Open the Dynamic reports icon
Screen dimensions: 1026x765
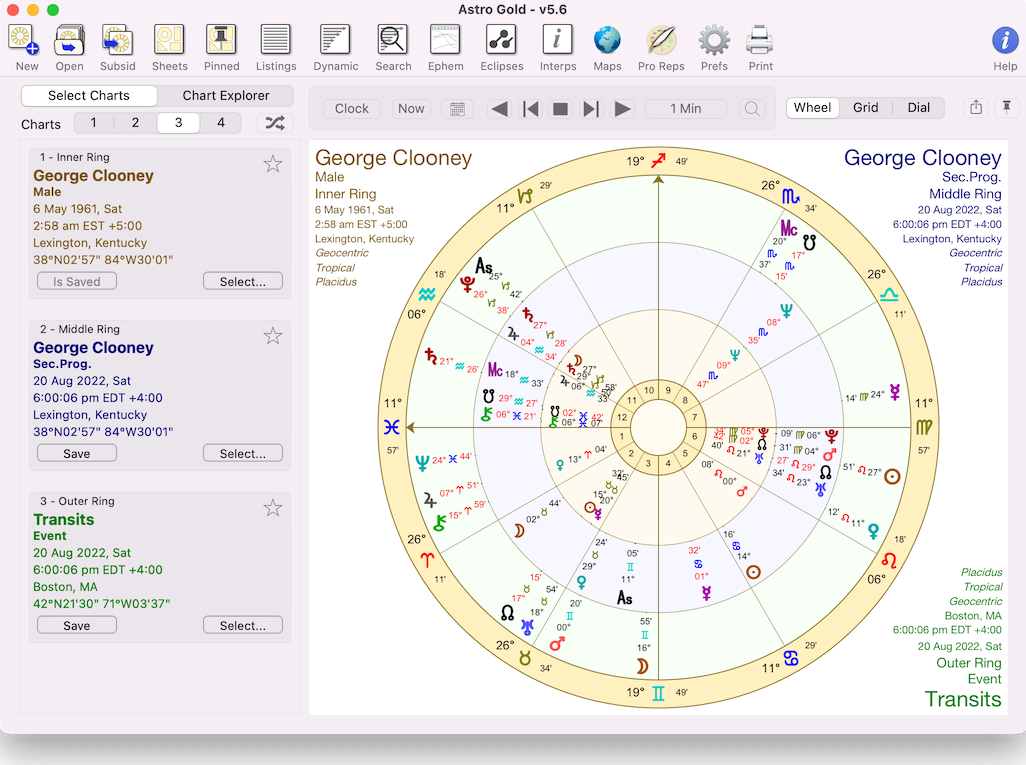point(335,41)
